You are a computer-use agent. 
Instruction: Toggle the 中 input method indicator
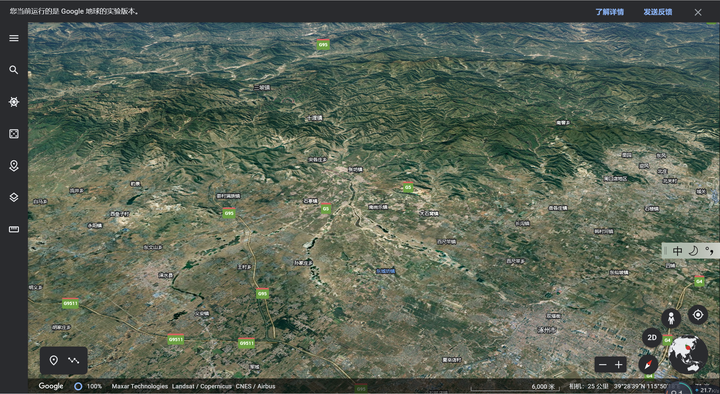[x=677, y=251]
